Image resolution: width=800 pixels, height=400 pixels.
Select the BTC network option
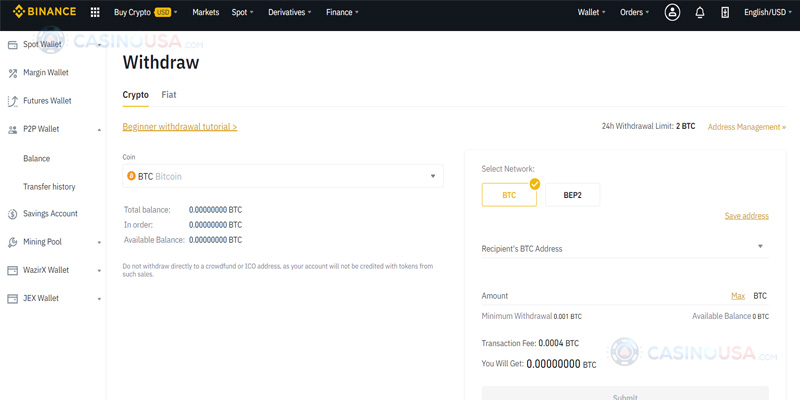click(x=509, y=195)
